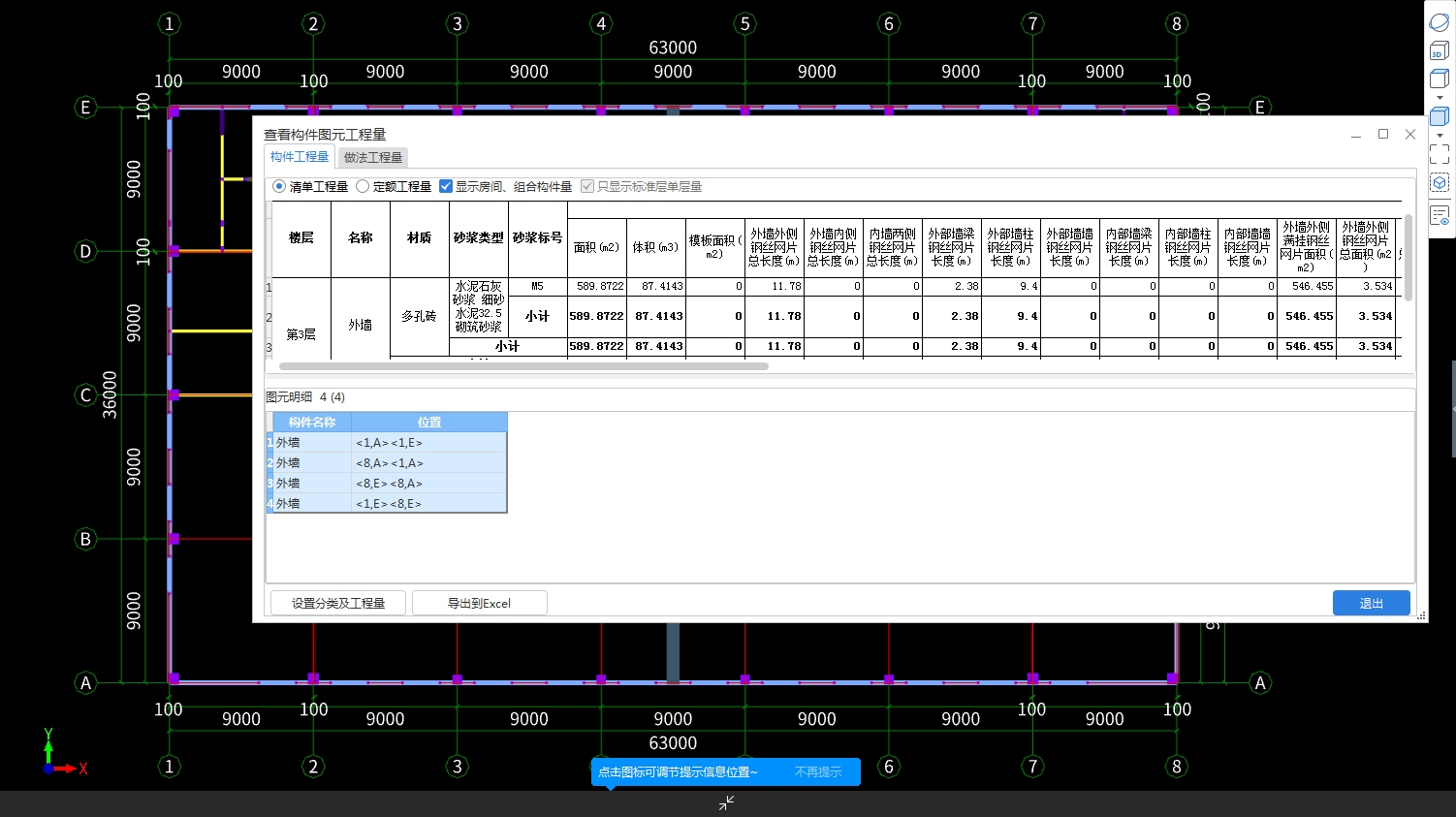Uncheck 显示房间、组合构件量 checkbox
The height and width of the screenshot is (817, 1456).
click(446, 186)
